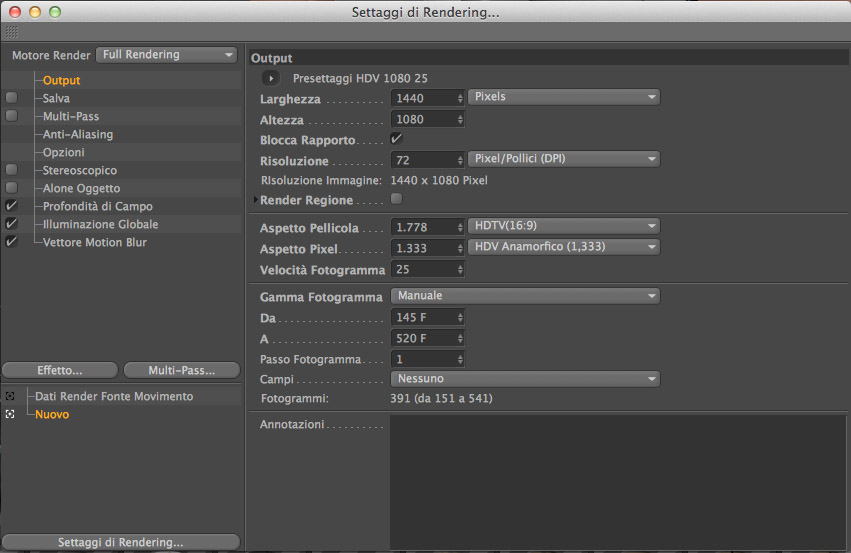
Task: Select Output in the settings tree
Action: point(61,80)
